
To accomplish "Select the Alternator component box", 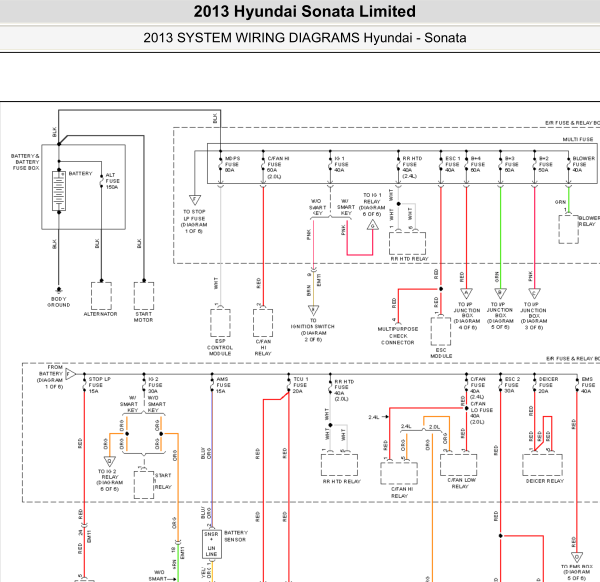I will (x=101, y=296).
